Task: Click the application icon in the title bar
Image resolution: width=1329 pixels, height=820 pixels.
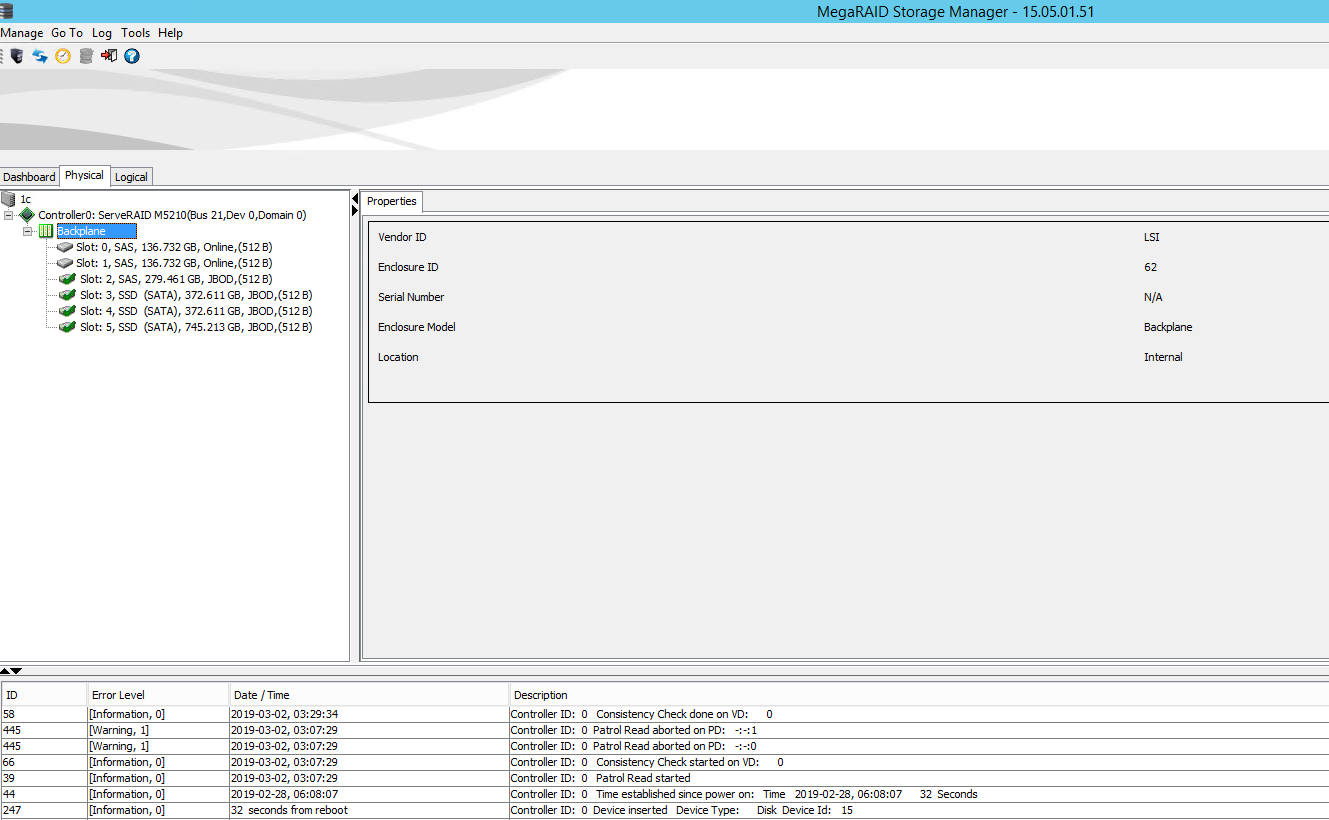Action: coord(7,11)
